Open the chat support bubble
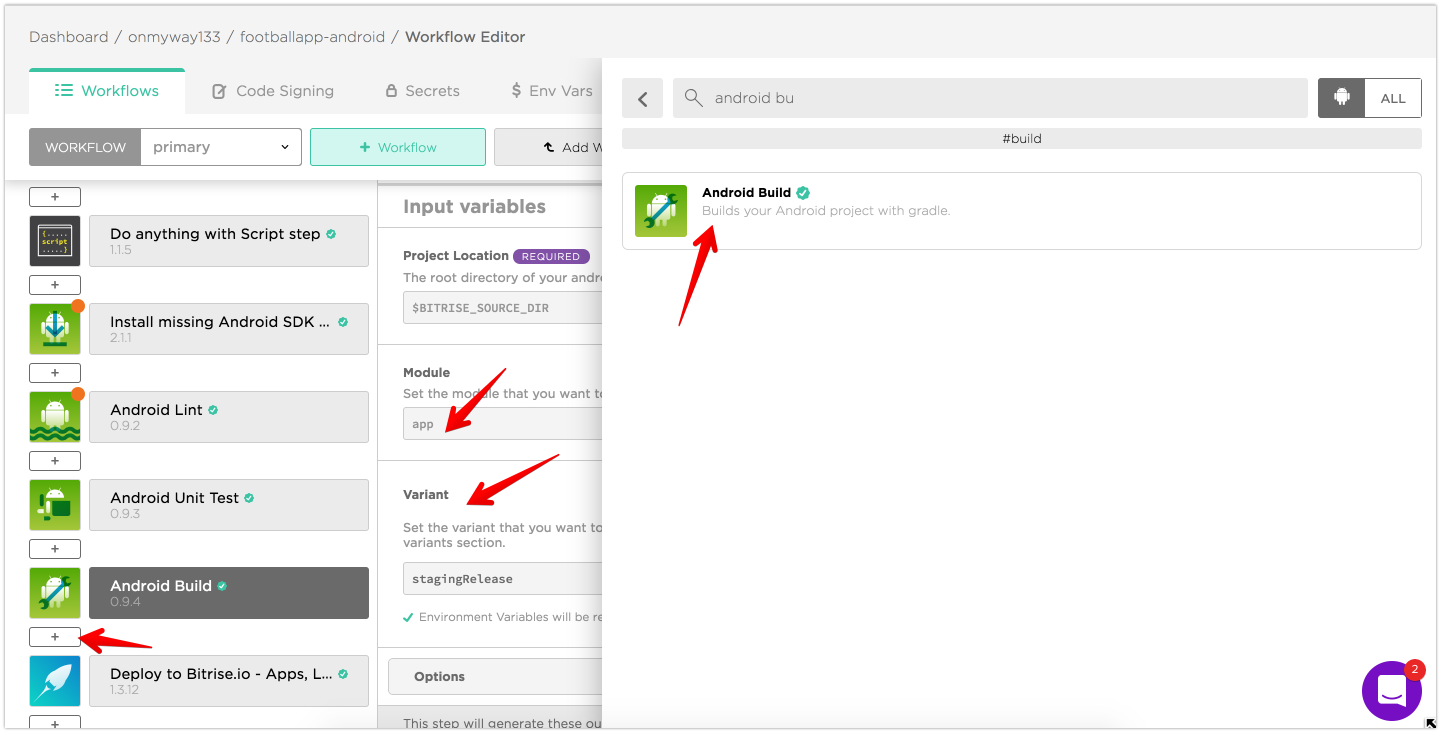This screenshot has height=733, width=1441. (1391, 690)
